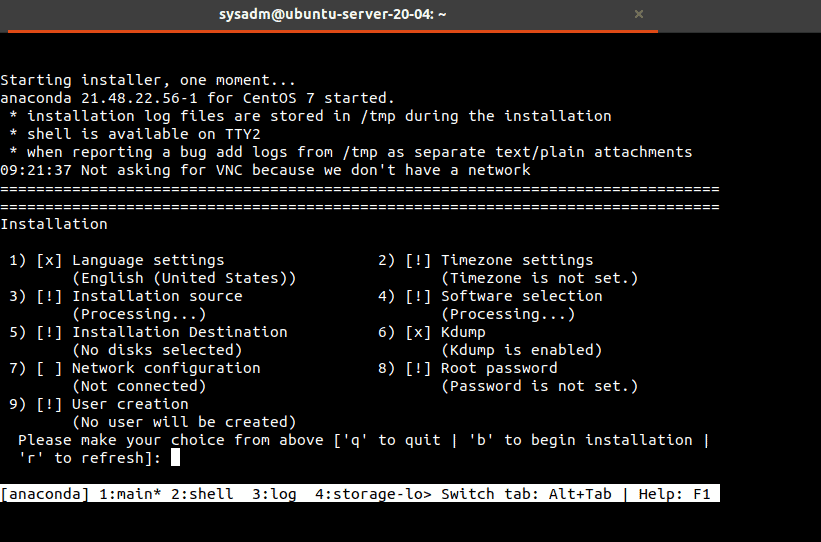821x542 pixels.
Task: Select the sysadm@ubuntu-server-20-04 tab title
Action: 332,14
